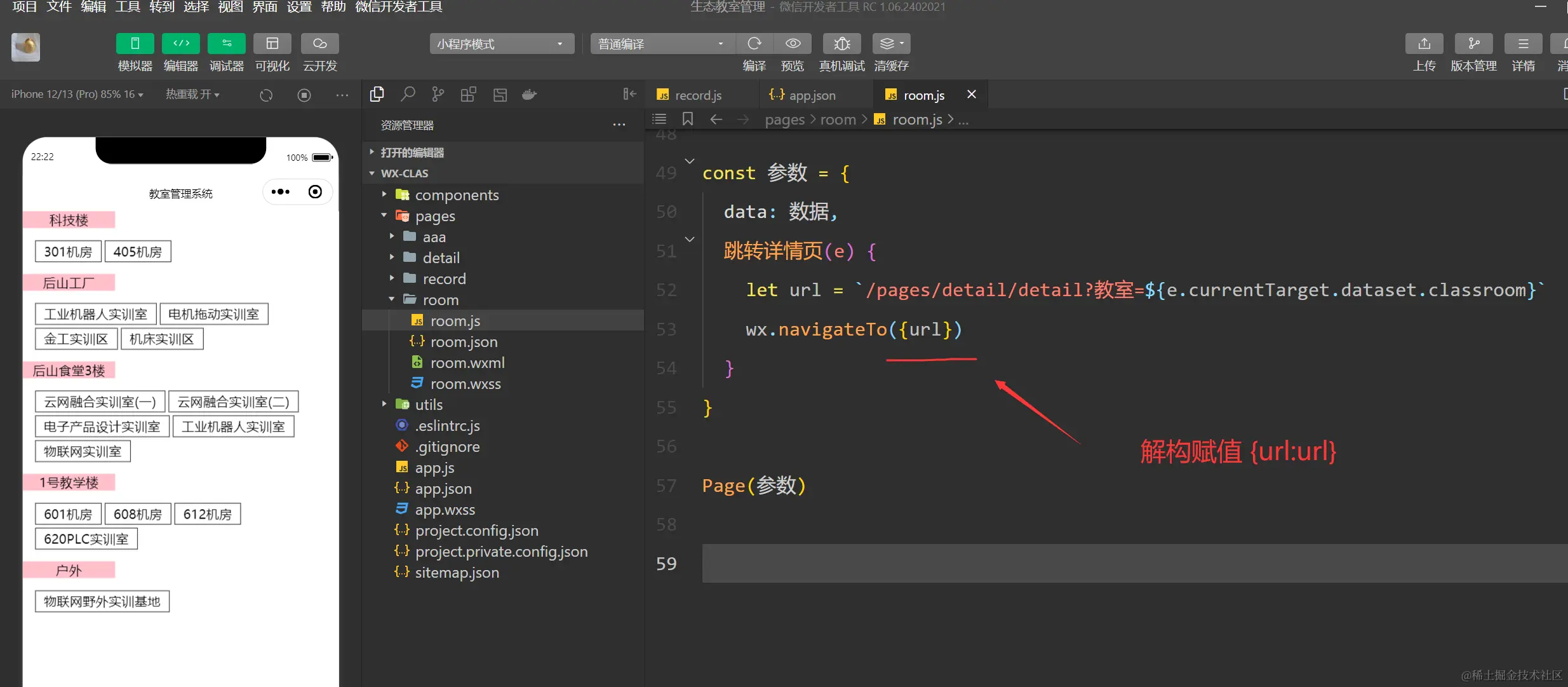Viewport: 1568px width, 687px height.
Task: Toggle the editor panel button
Action: point(180,44)
